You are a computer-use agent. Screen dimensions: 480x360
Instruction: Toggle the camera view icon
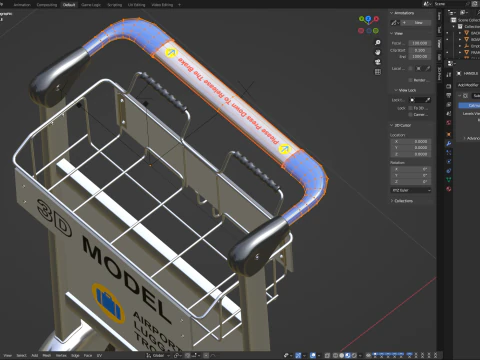(x=378, y=62)
